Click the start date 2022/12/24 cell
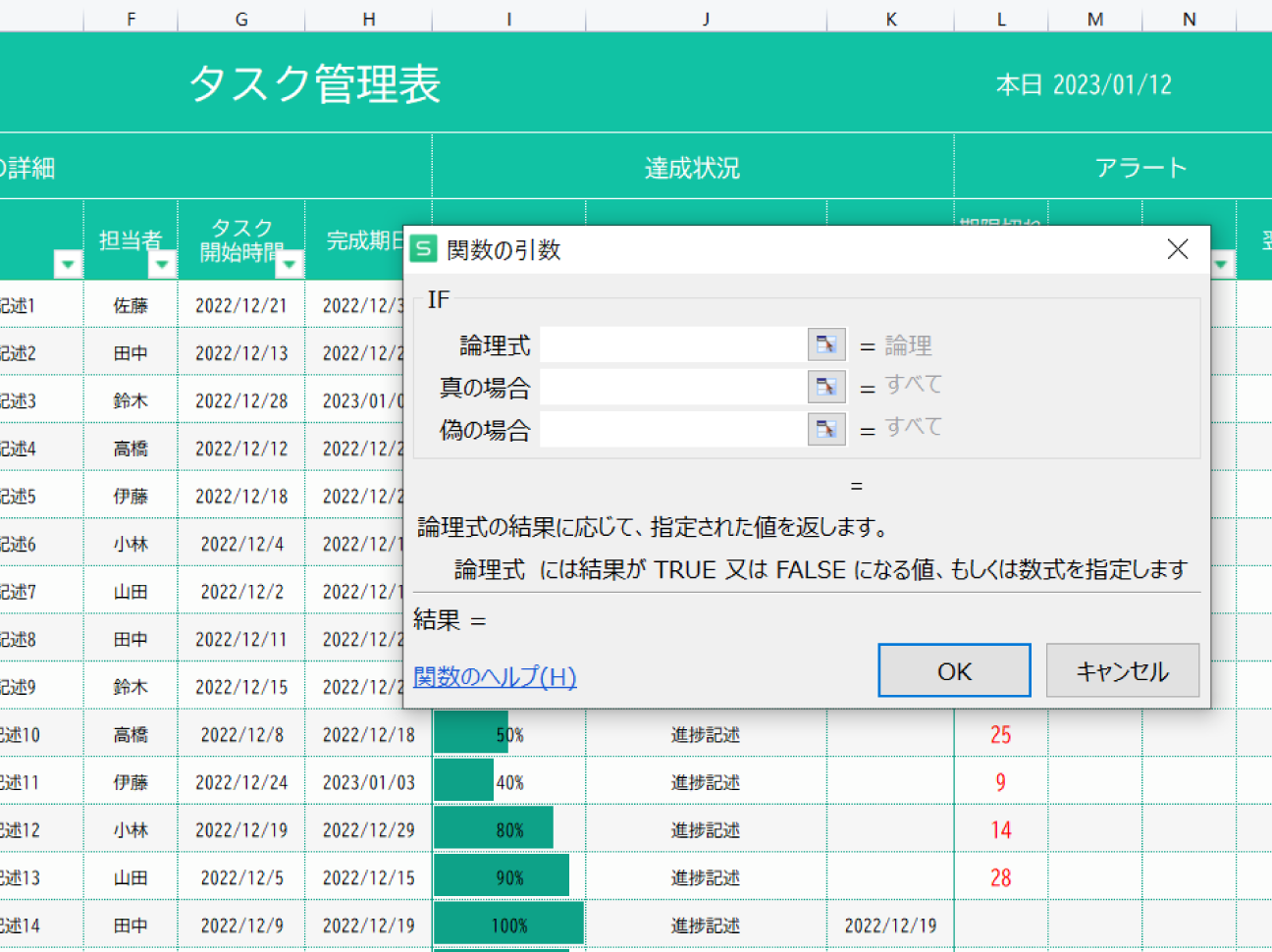Screen dimensions: 1272x952 241,782
